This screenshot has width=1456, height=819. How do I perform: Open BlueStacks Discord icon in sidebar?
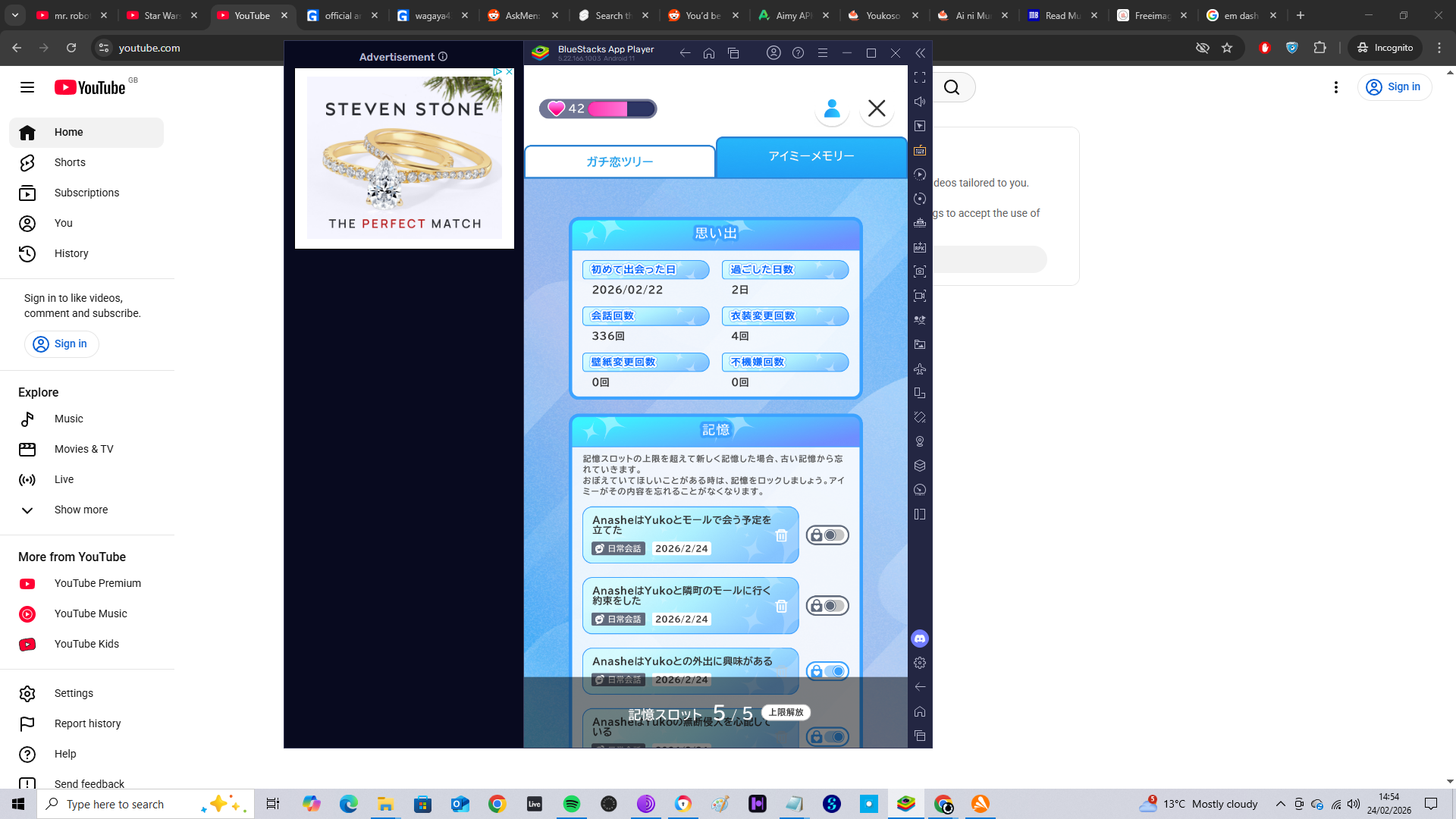point(920,639)
